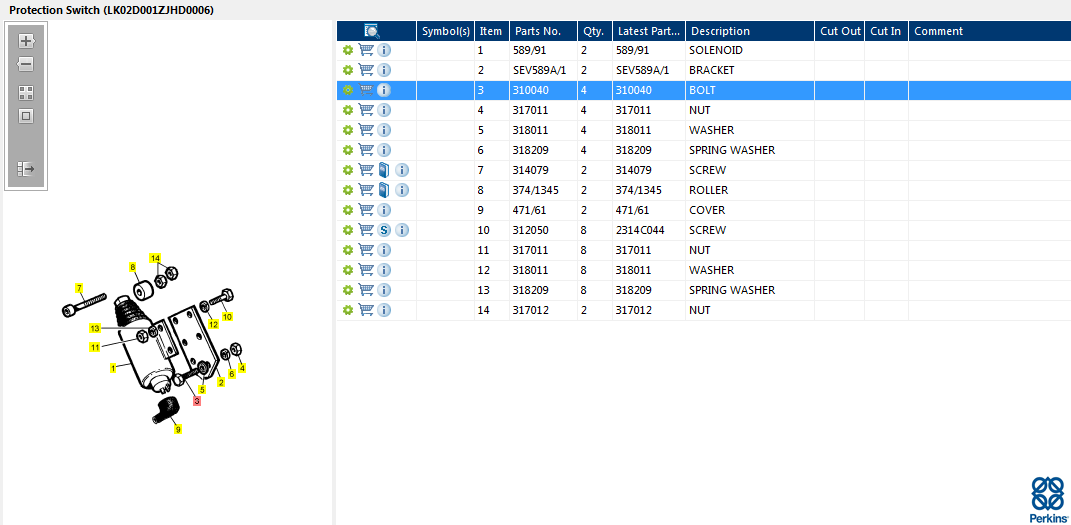Click the search icon in table header

click(x=372, y=31)
